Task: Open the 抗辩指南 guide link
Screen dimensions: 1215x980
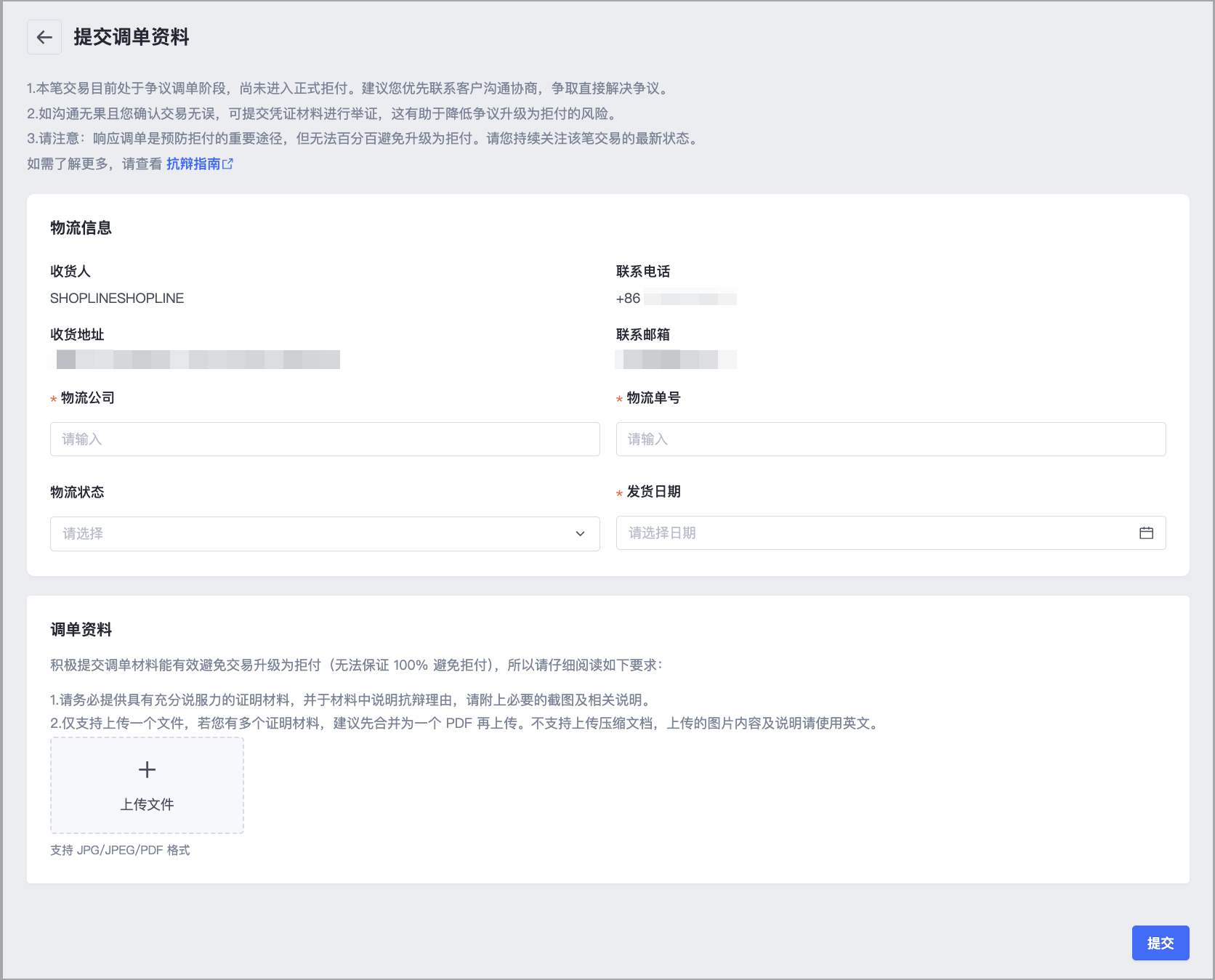Action: (193, 164)
